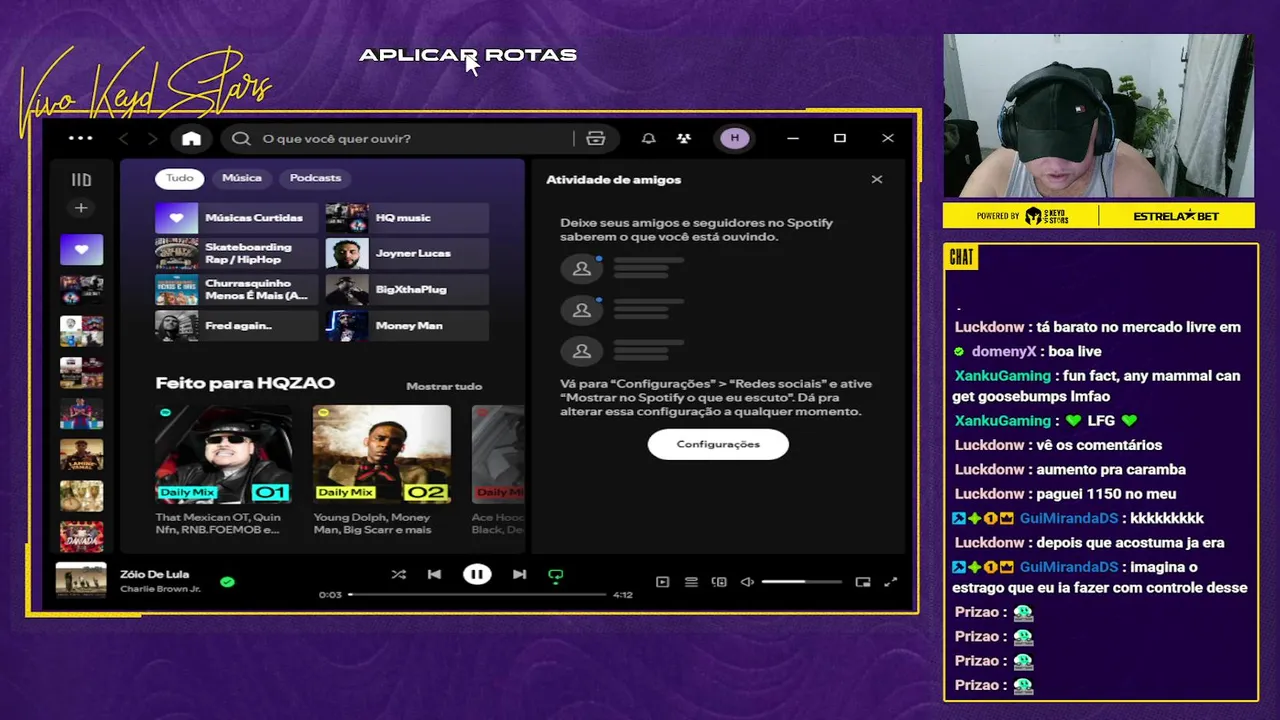
Task: Toggle friend activity icon in top bar
Action: [x=684, y=139]
